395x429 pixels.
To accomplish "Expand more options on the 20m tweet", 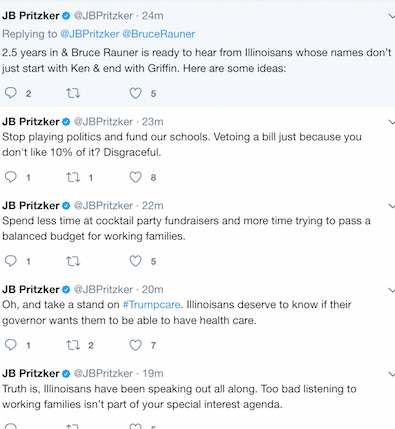I will 392,290.
